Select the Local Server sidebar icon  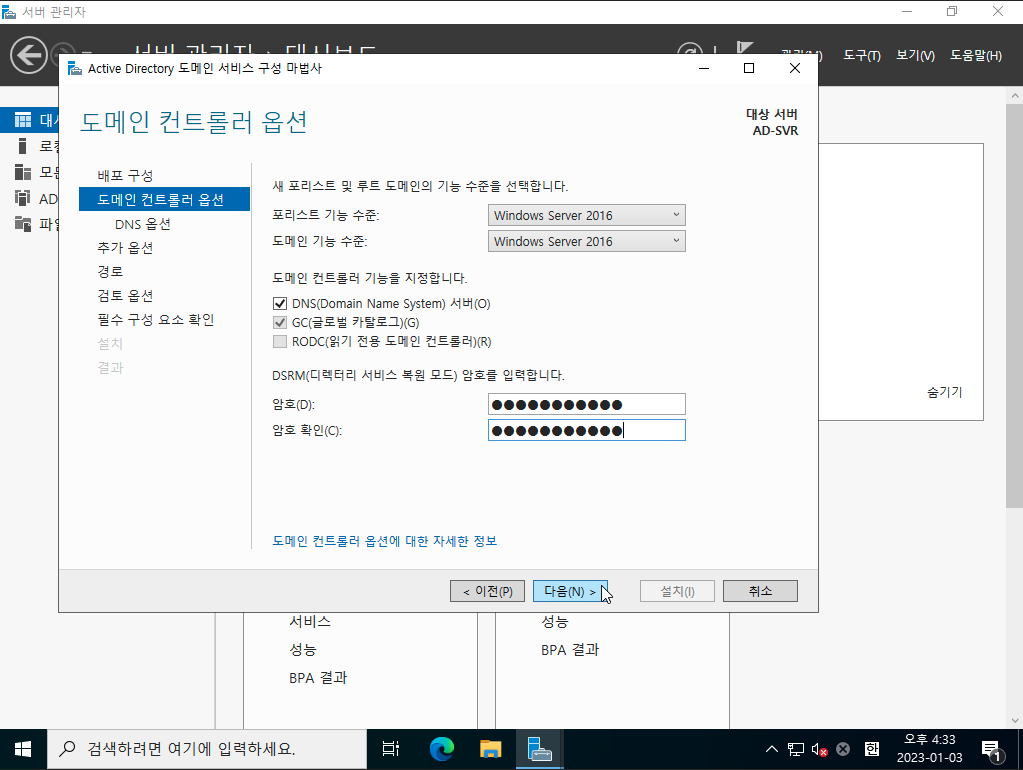23,146
